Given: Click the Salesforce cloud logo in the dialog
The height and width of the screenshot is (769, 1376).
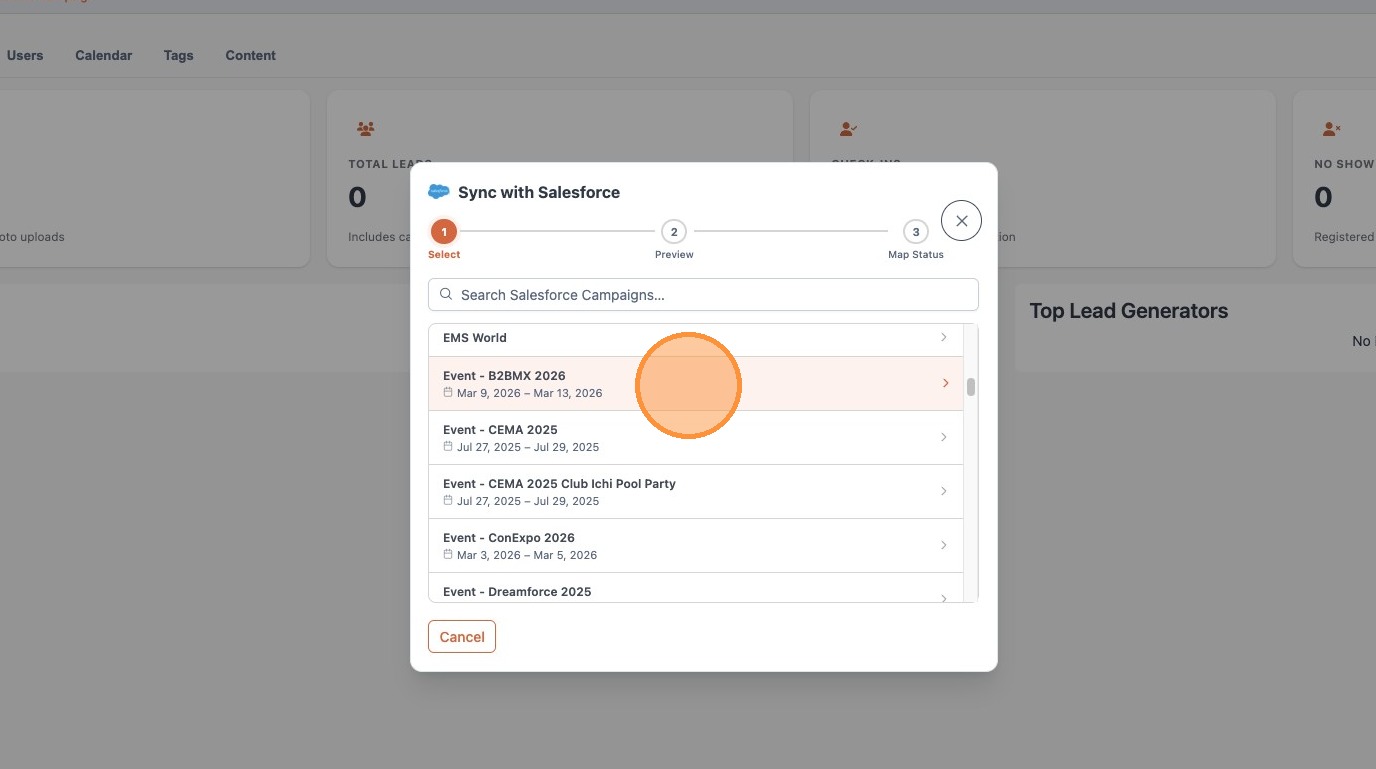Looking at the screenshot, I should point(439,192).
